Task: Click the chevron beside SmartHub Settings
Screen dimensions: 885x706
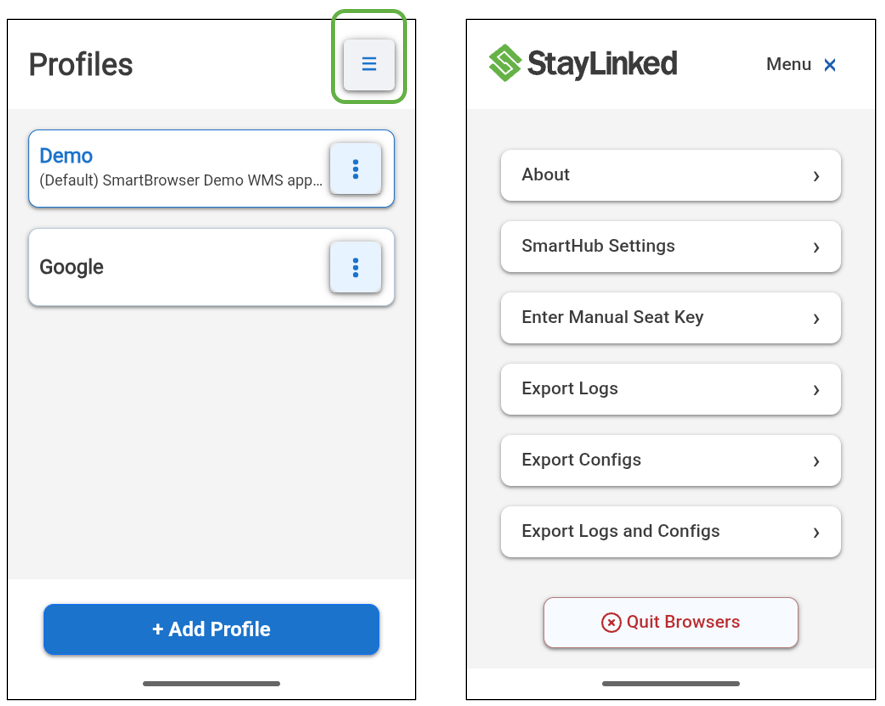Action: [x=816, y=247]
